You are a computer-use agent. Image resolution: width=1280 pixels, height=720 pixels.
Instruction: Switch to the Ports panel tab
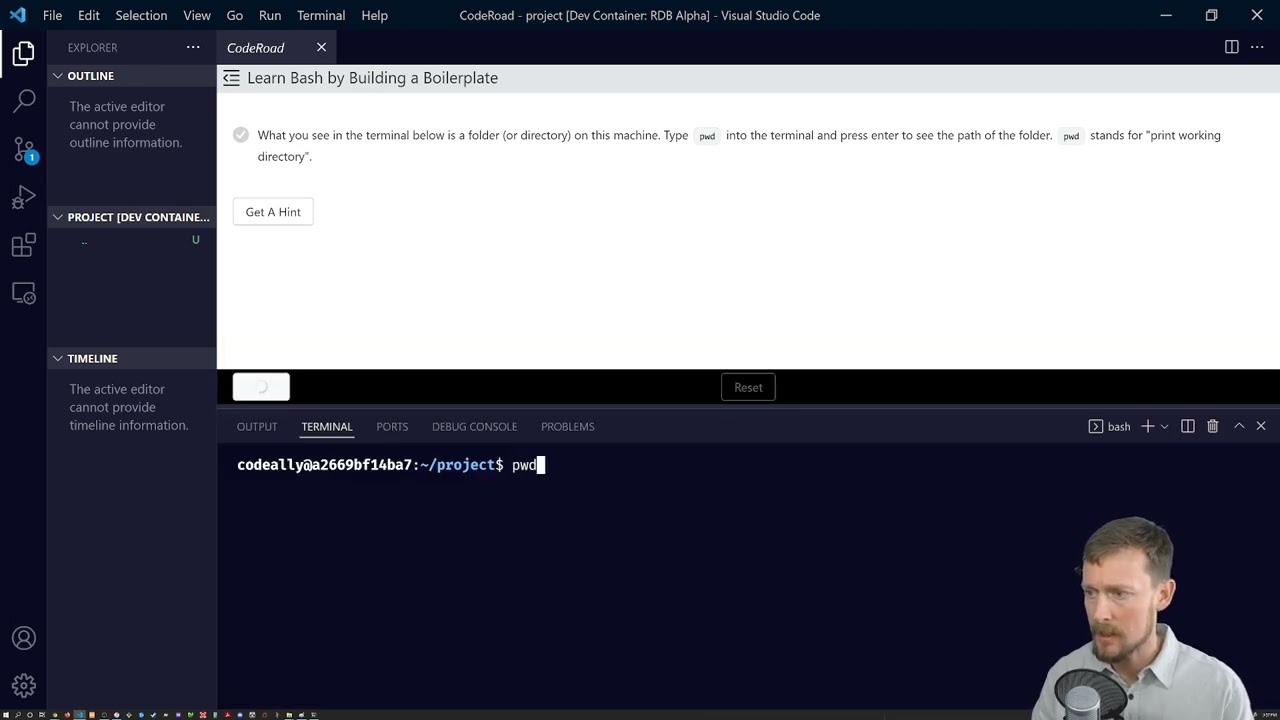[x=392, y=426]
